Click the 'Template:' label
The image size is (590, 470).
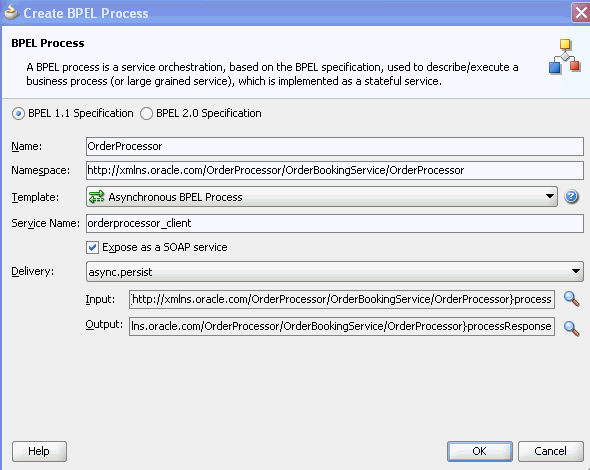coord(35,197)
